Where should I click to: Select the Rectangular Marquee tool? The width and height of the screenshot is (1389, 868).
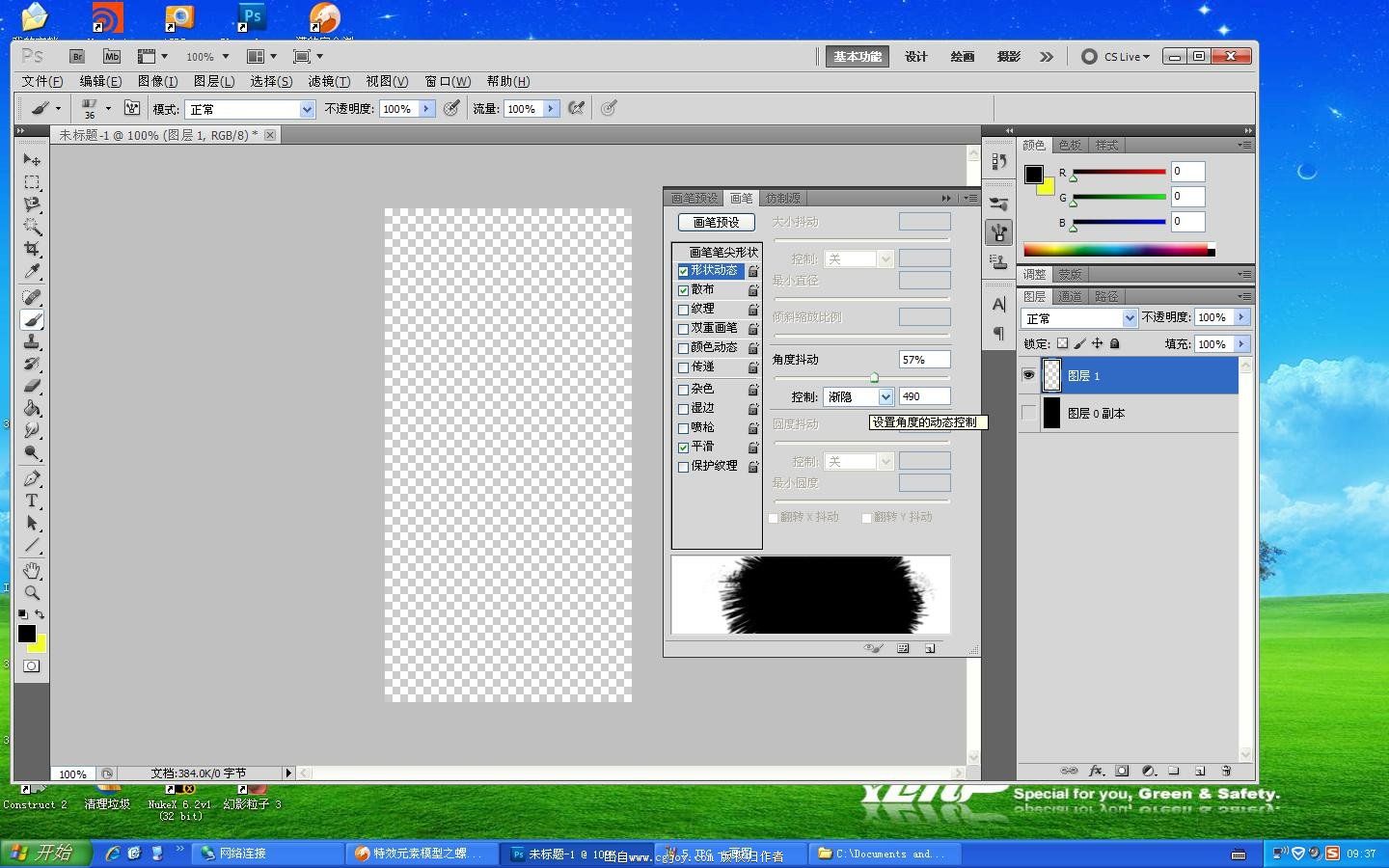click(x=32, y=182)
